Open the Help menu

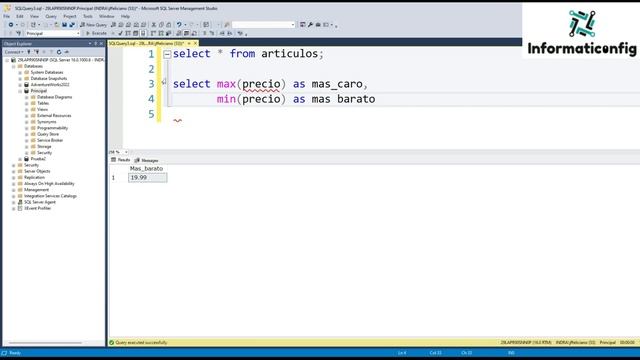click(x=125, y=16)
